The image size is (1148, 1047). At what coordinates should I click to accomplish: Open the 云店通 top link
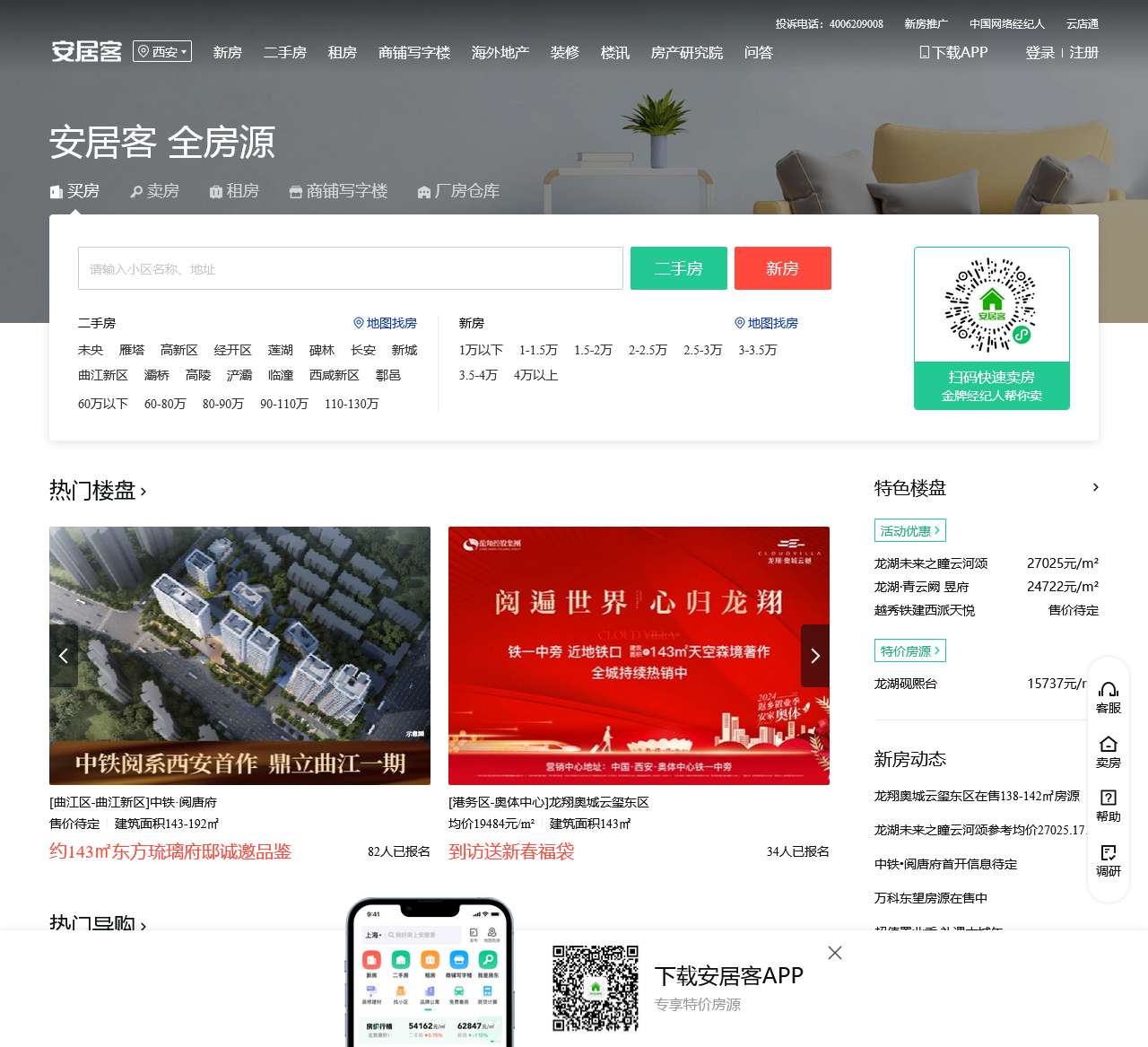click(1083, 24)
